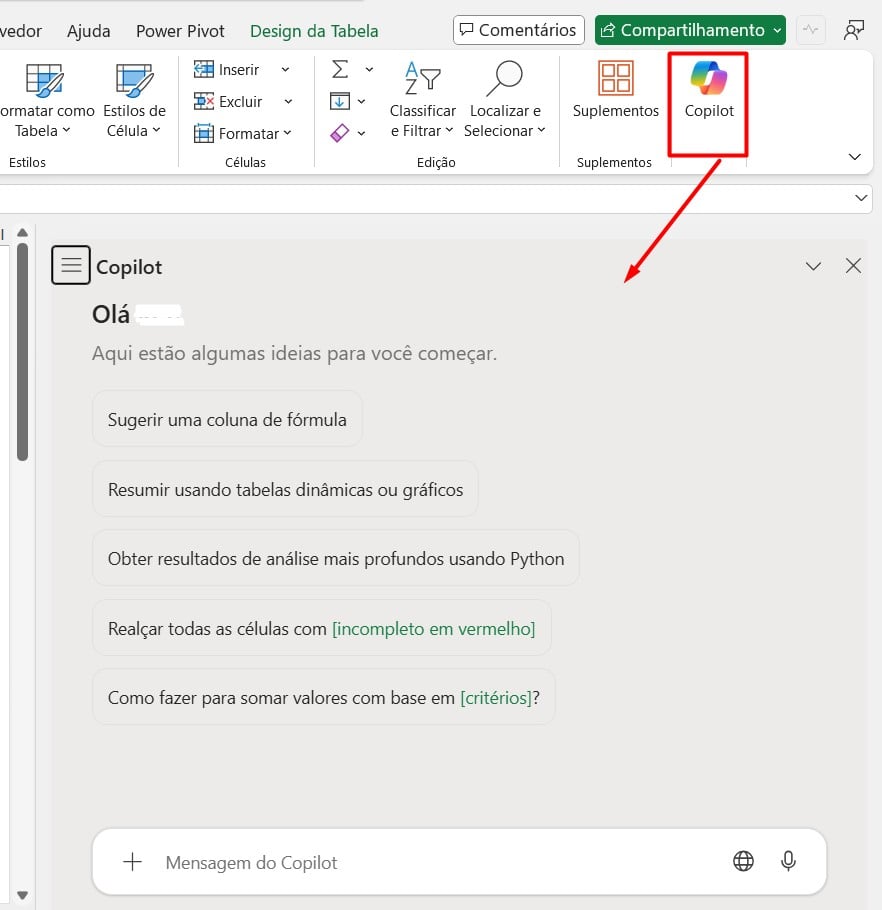Collapse the Copilot pane with chevron

point(814,266)
